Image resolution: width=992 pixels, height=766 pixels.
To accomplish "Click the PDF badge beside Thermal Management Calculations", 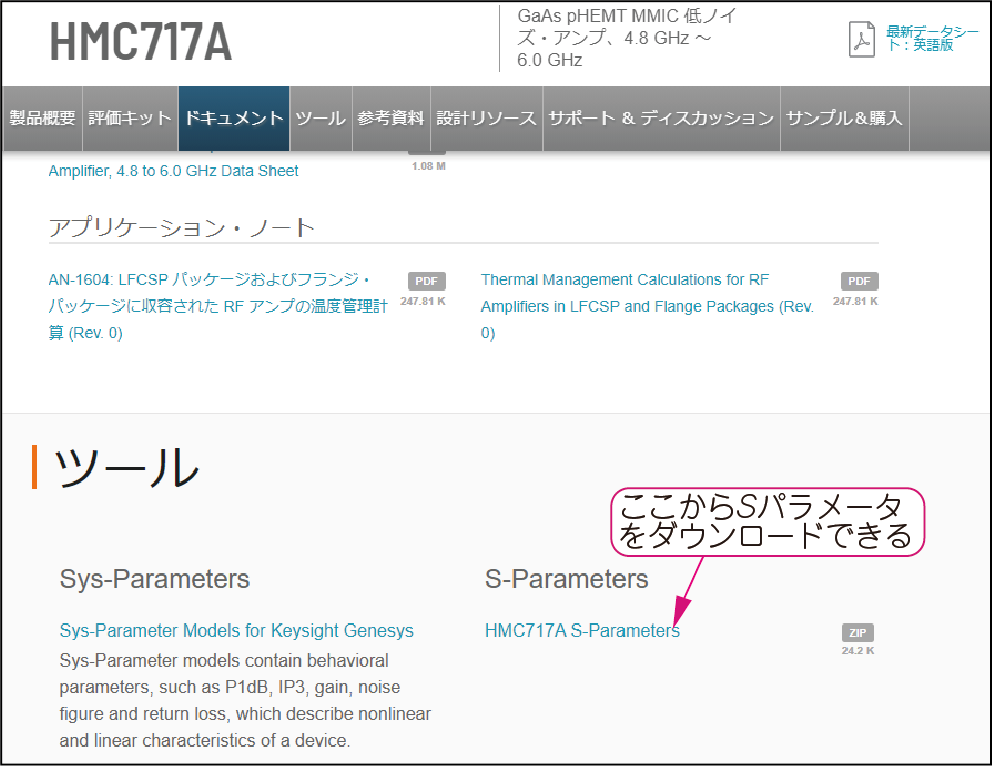I will pyautogui.click(x=859, y=281).
